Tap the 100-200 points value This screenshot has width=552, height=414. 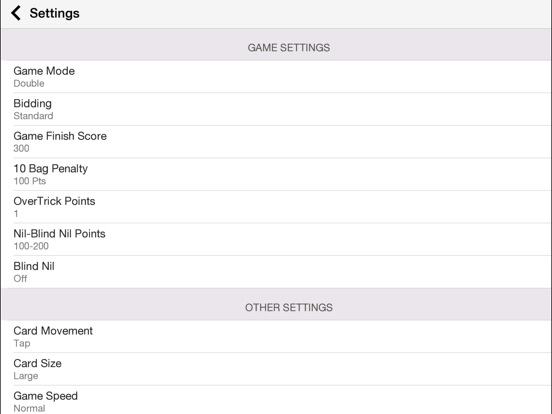[31, 246]
